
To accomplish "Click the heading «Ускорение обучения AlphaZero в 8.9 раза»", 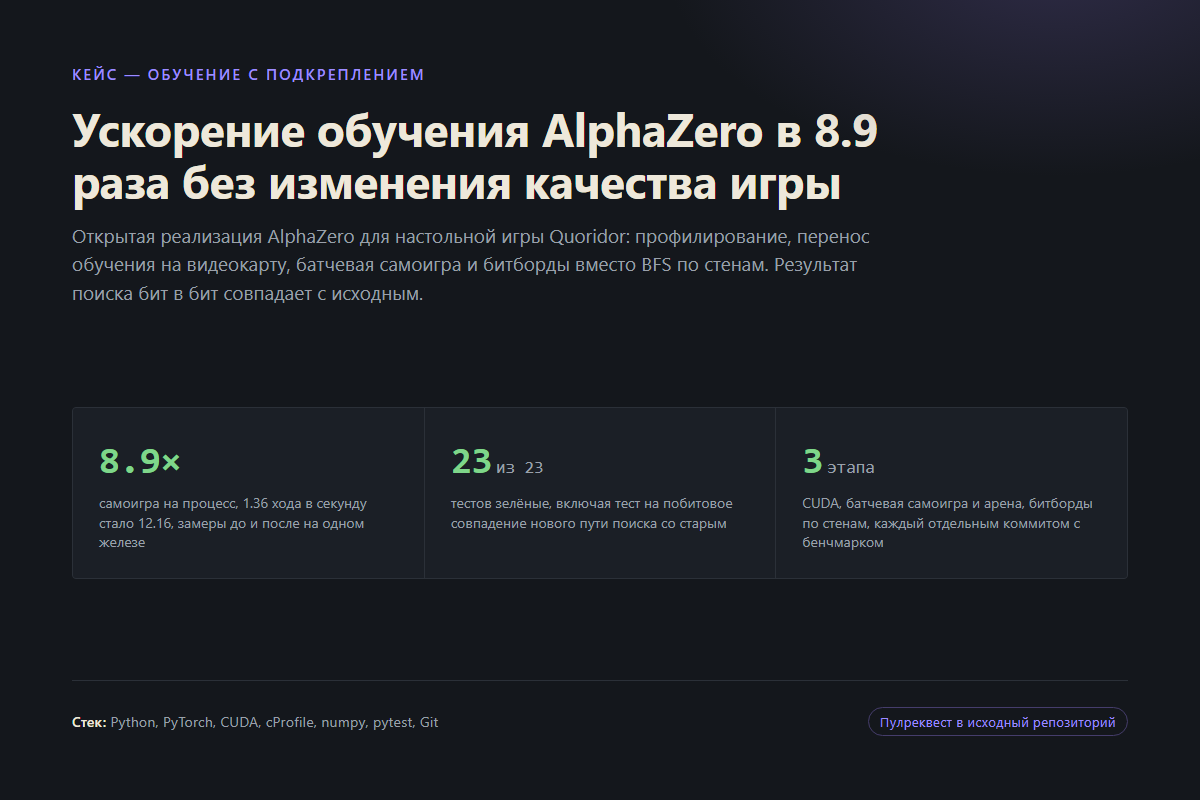I will click(474, 158).
